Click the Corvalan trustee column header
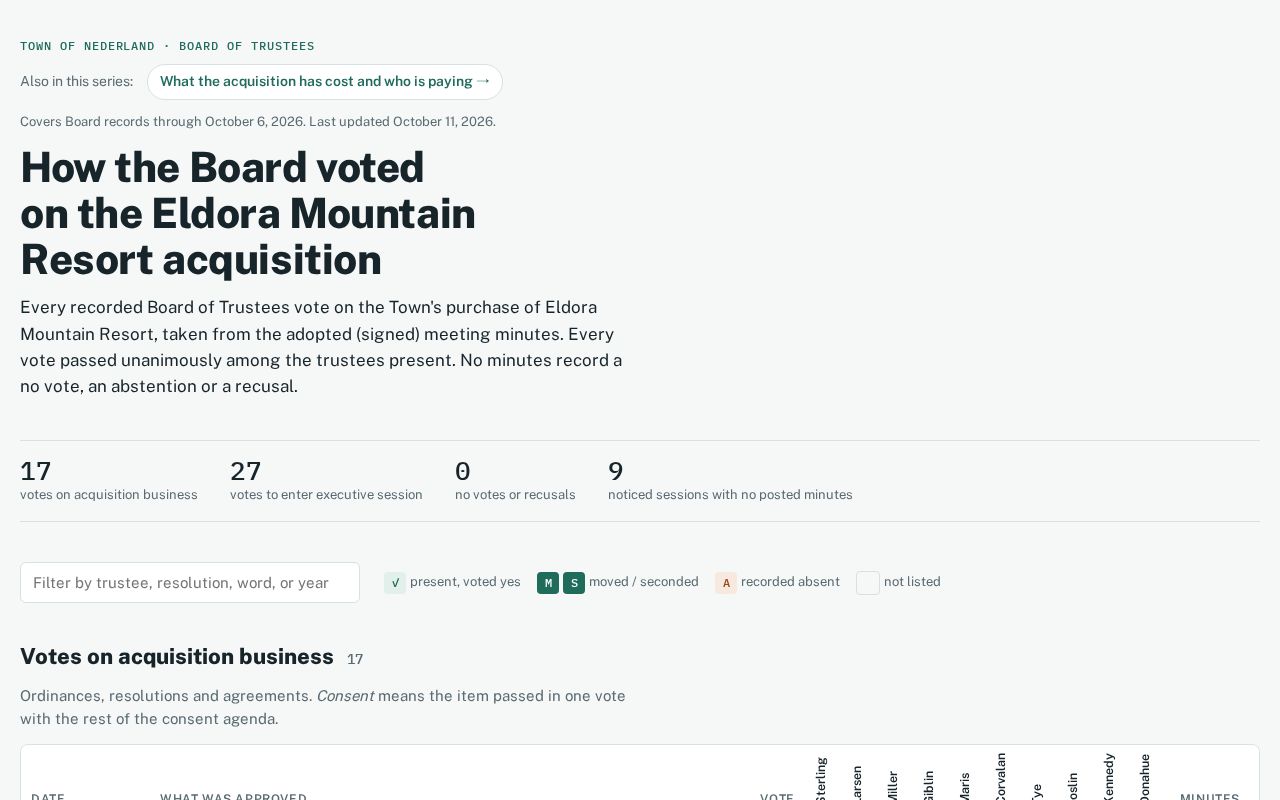 (1000, 776)
